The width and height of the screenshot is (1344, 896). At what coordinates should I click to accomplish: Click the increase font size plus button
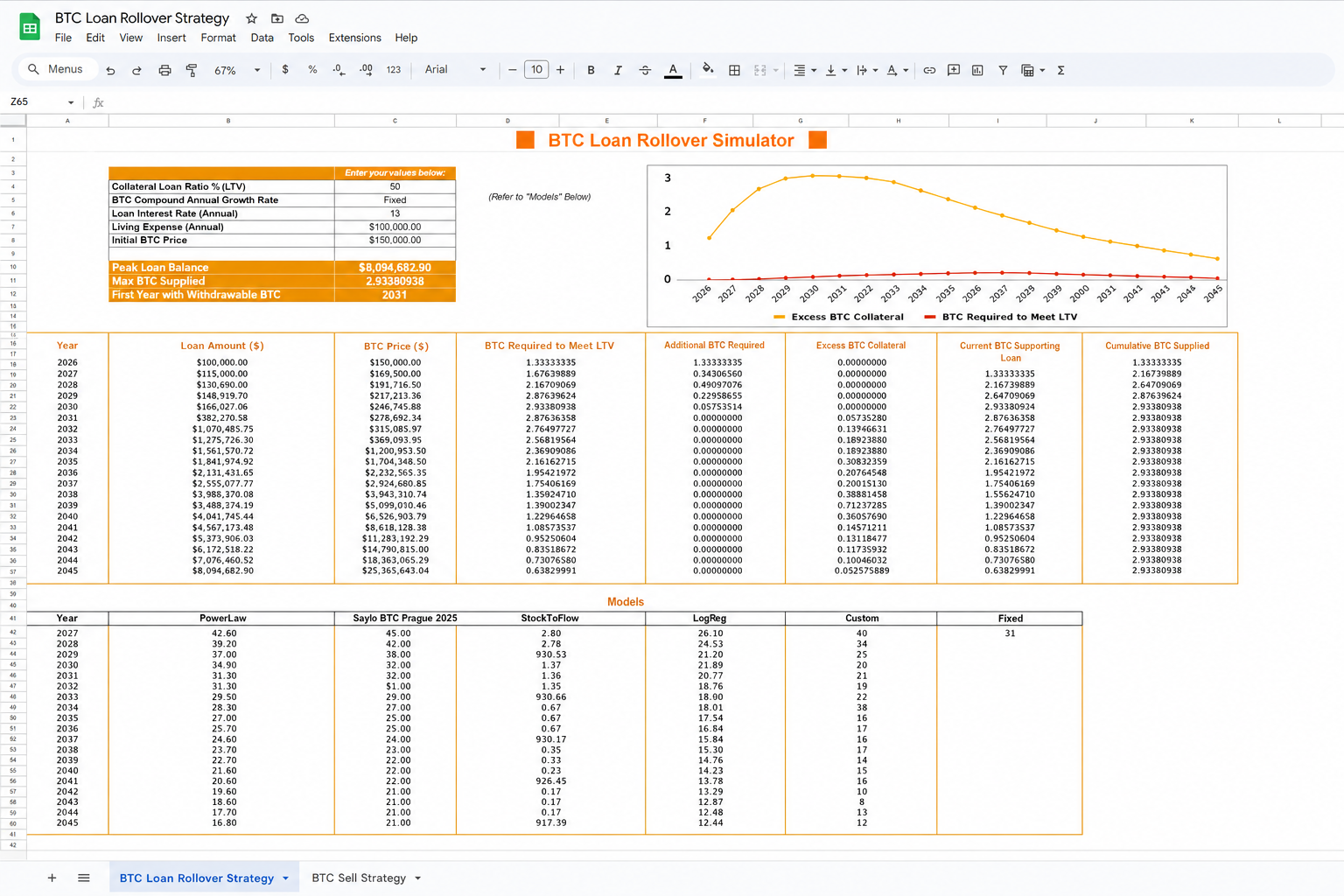click(x=560, y=70)
